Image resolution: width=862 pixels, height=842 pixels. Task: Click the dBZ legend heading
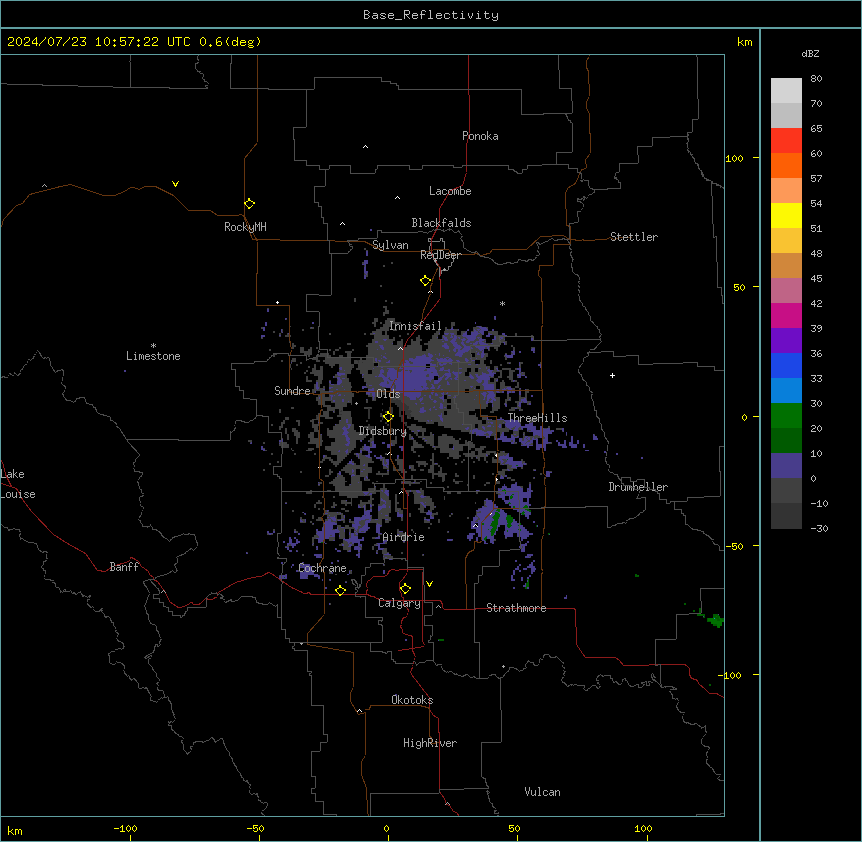(x=810, y=53)
